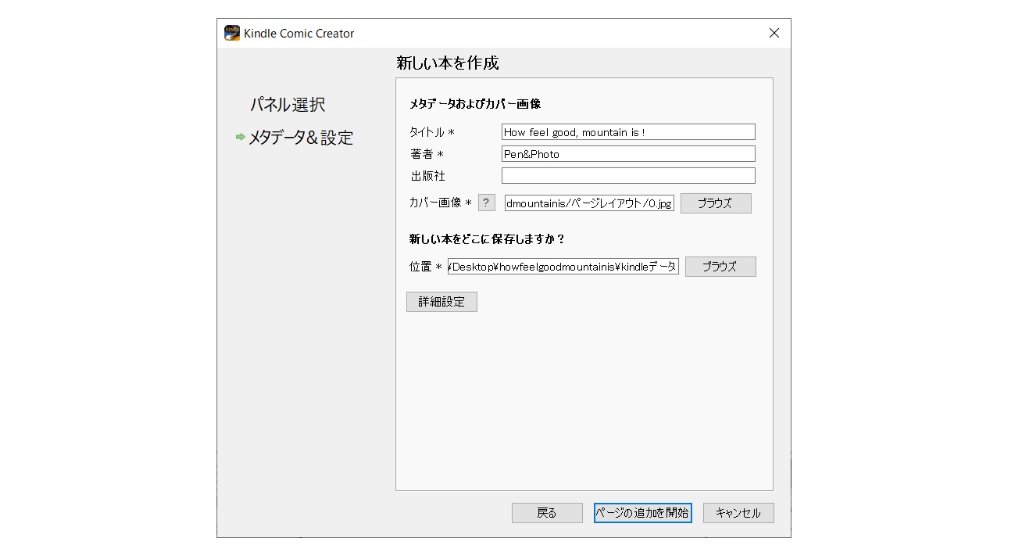Go back with the 戻る button
This screenshot has width=1013, height=546.
click(547, 513)
